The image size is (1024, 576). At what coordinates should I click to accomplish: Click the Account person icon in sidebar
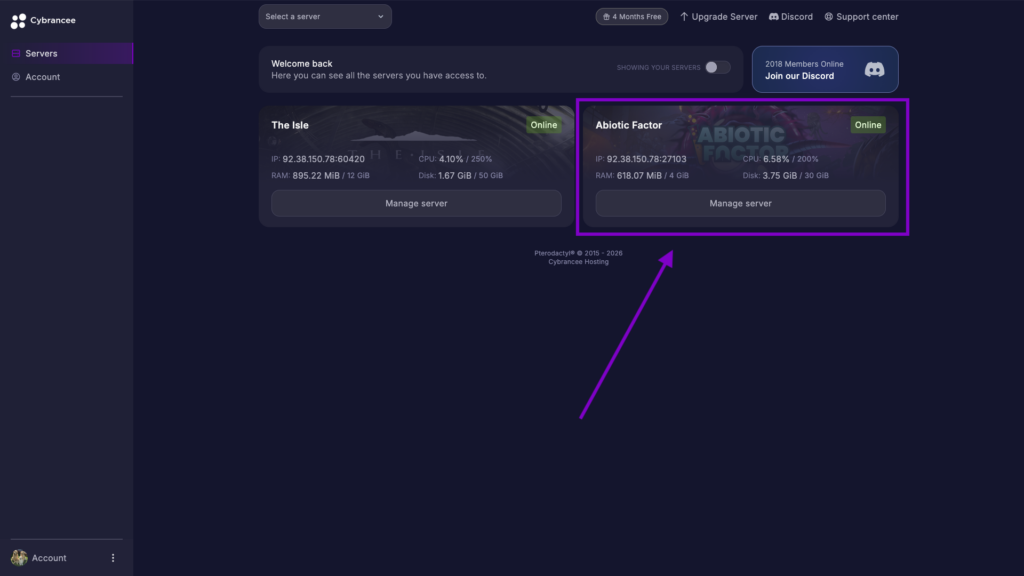click(x=16, y=77)
